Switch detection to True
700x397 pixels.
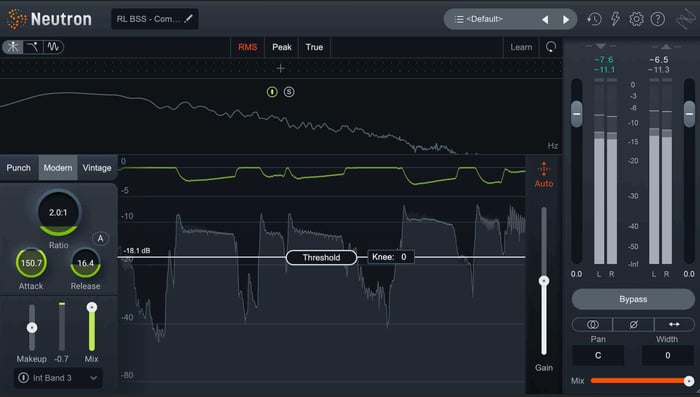click(x=314, y=47)
